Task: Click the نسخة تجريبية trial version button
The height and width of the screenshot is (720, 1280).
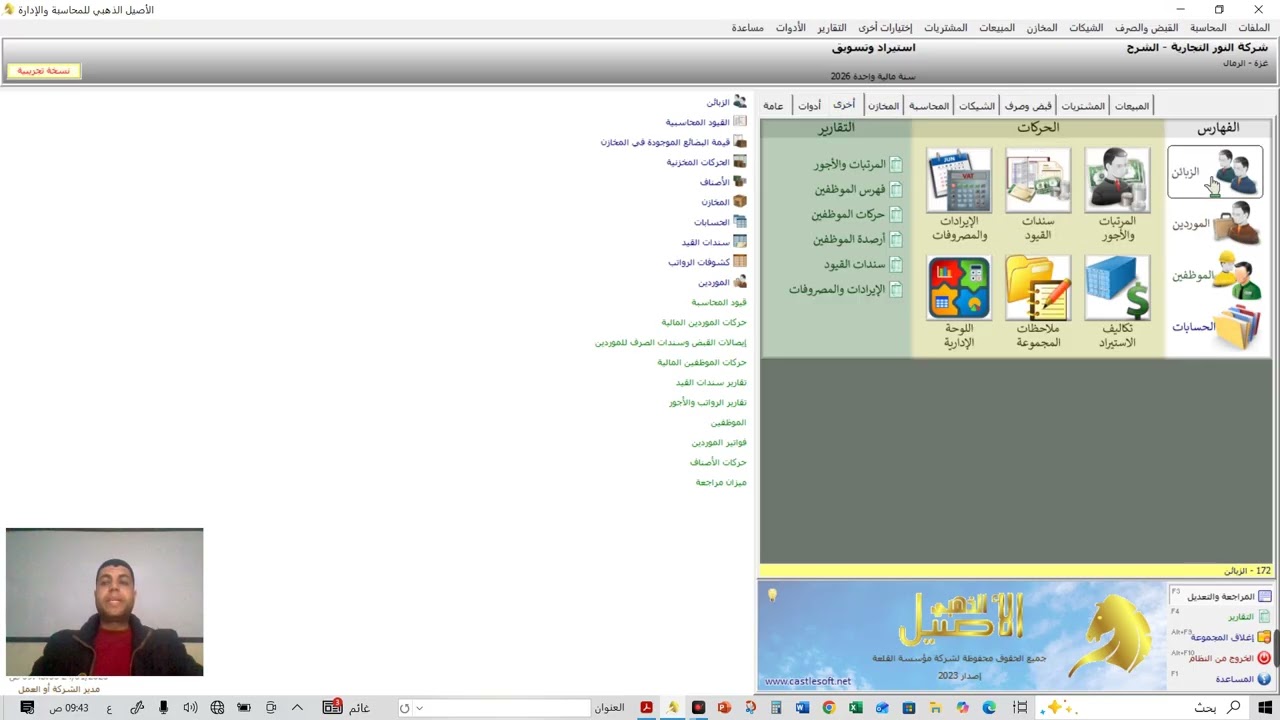Action: click(43, 71)
